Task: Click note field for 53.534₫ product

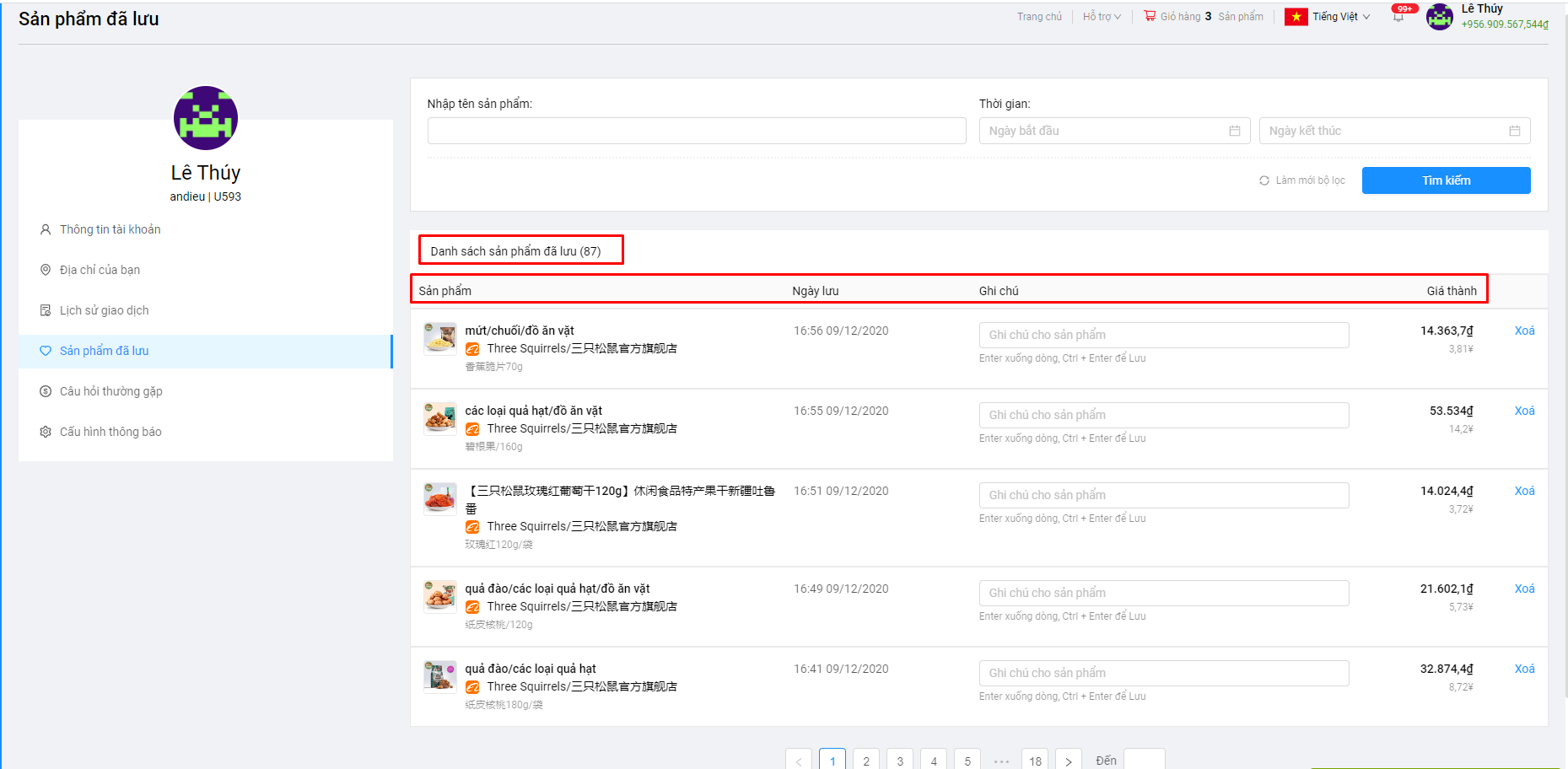Action: [x=1163, y=415]
